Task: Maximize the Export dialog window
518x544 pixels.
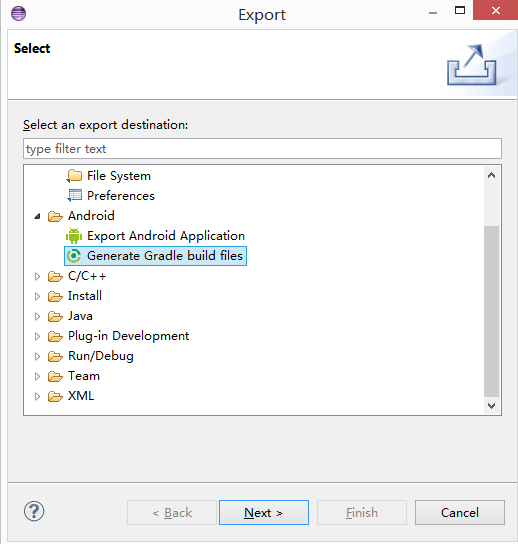Action: (x=460, y=10)
